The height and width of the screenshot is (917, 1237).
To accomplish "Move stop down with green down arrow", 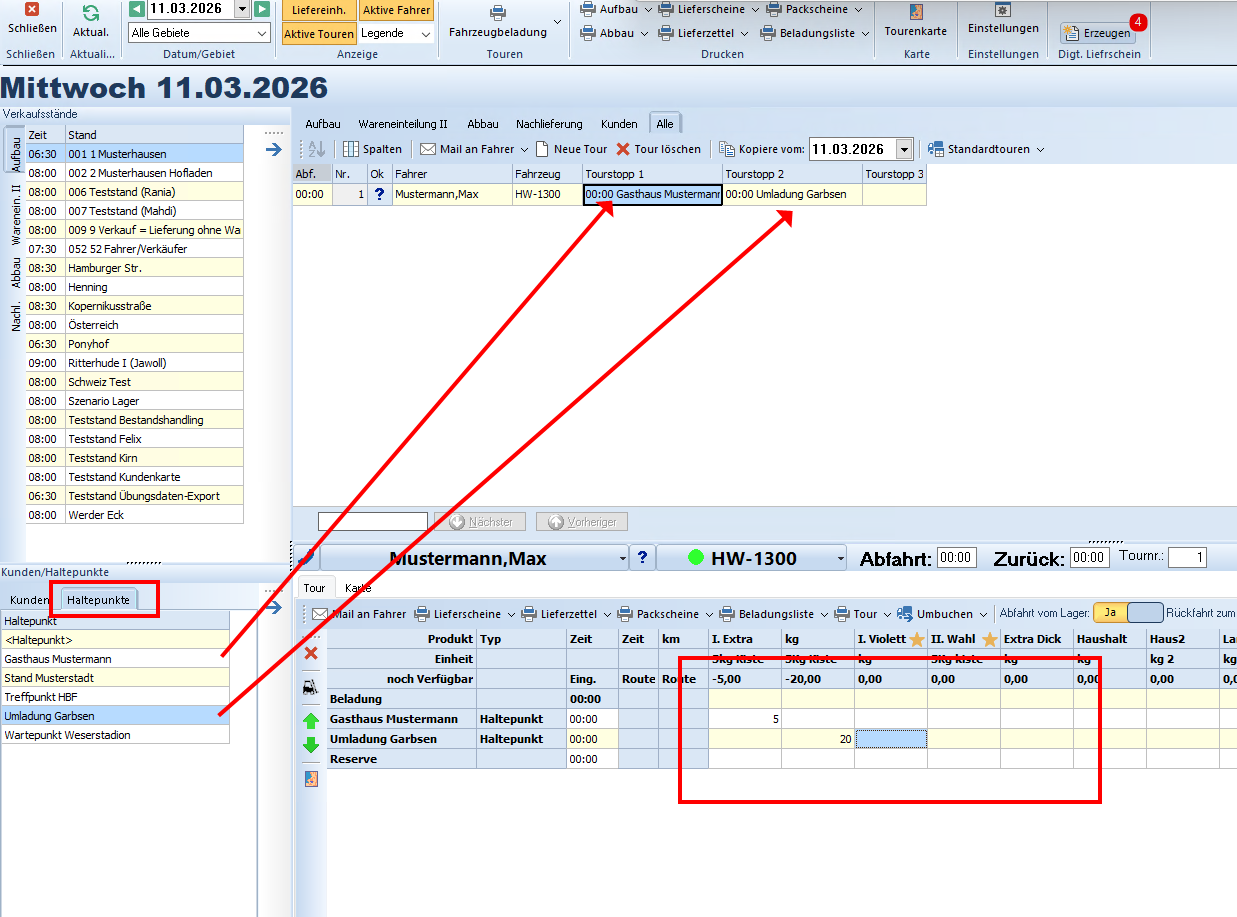I will 311,745.
